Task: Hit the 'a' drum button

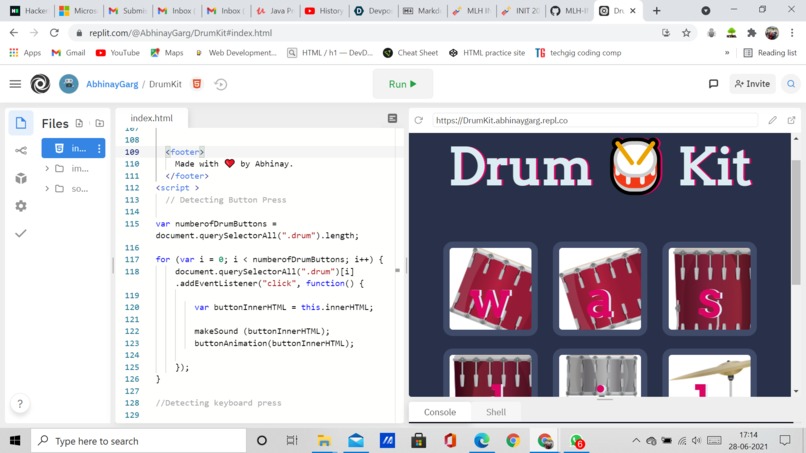Action: [600, 289]
